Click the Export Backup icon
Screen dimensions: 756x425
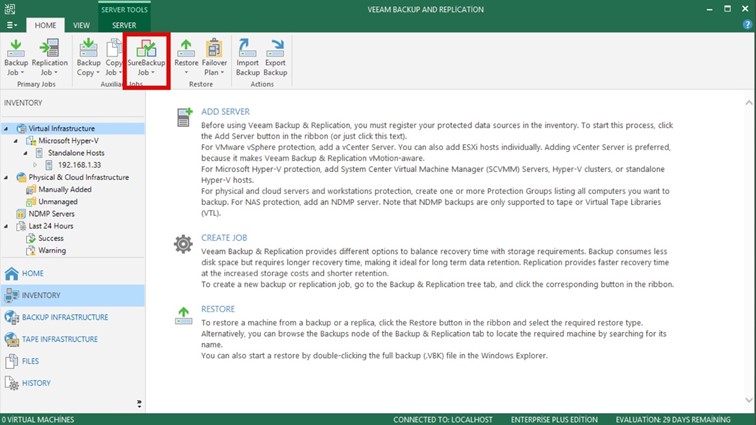(275, 48)
